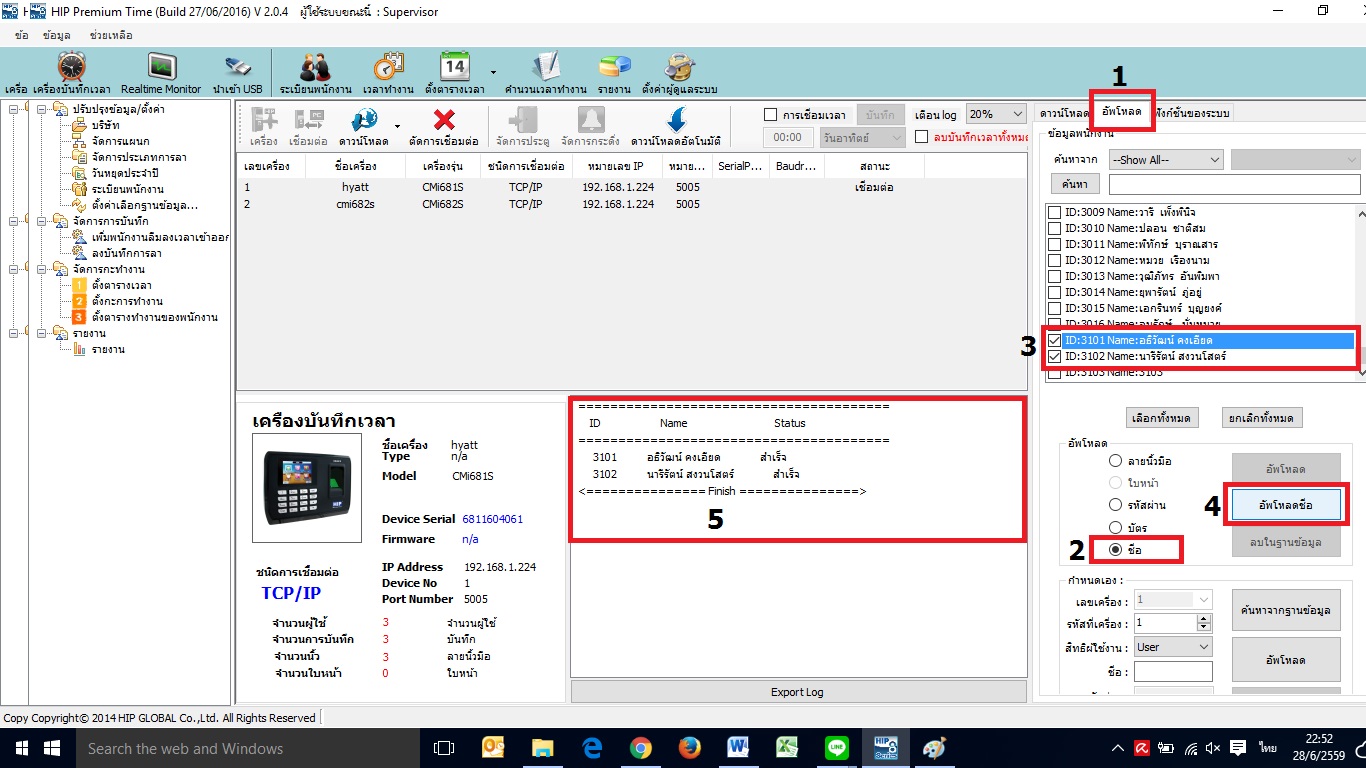Image resolution: width=1366 pixels, height=768 pixels.
Task: Open the เตือน log percentage dropdown
Action: click(995, 115)
